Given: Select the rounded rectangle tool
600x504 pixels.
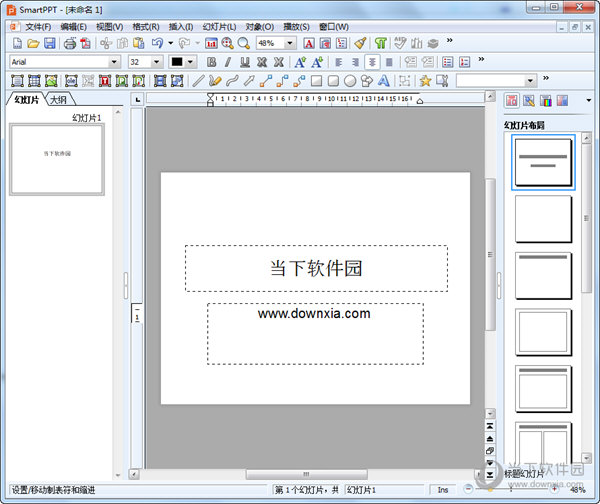Looking at the screenshot, I should 333,81.
